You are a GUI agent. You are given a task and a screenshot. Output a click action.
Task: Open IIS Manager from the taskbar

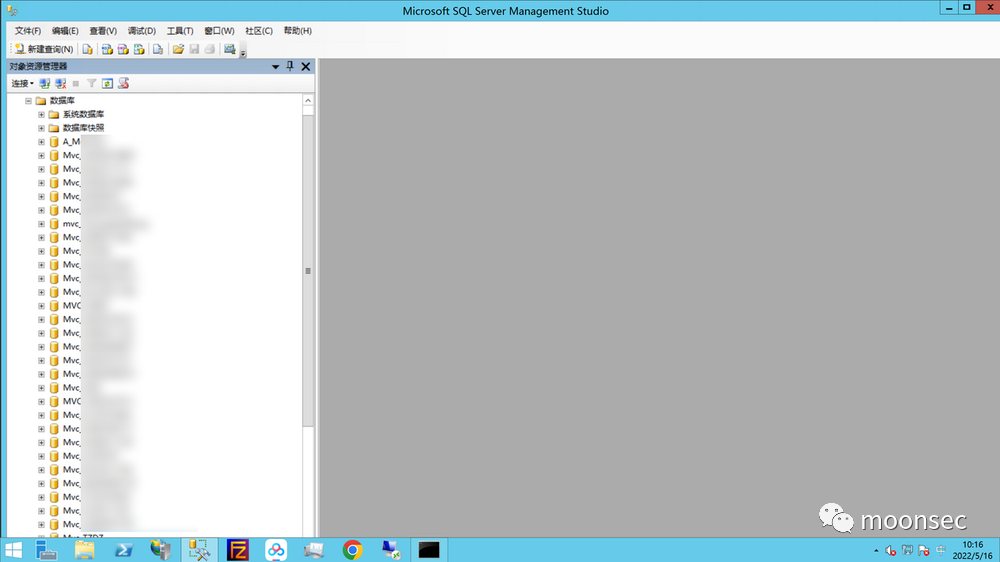coord(161,550)
